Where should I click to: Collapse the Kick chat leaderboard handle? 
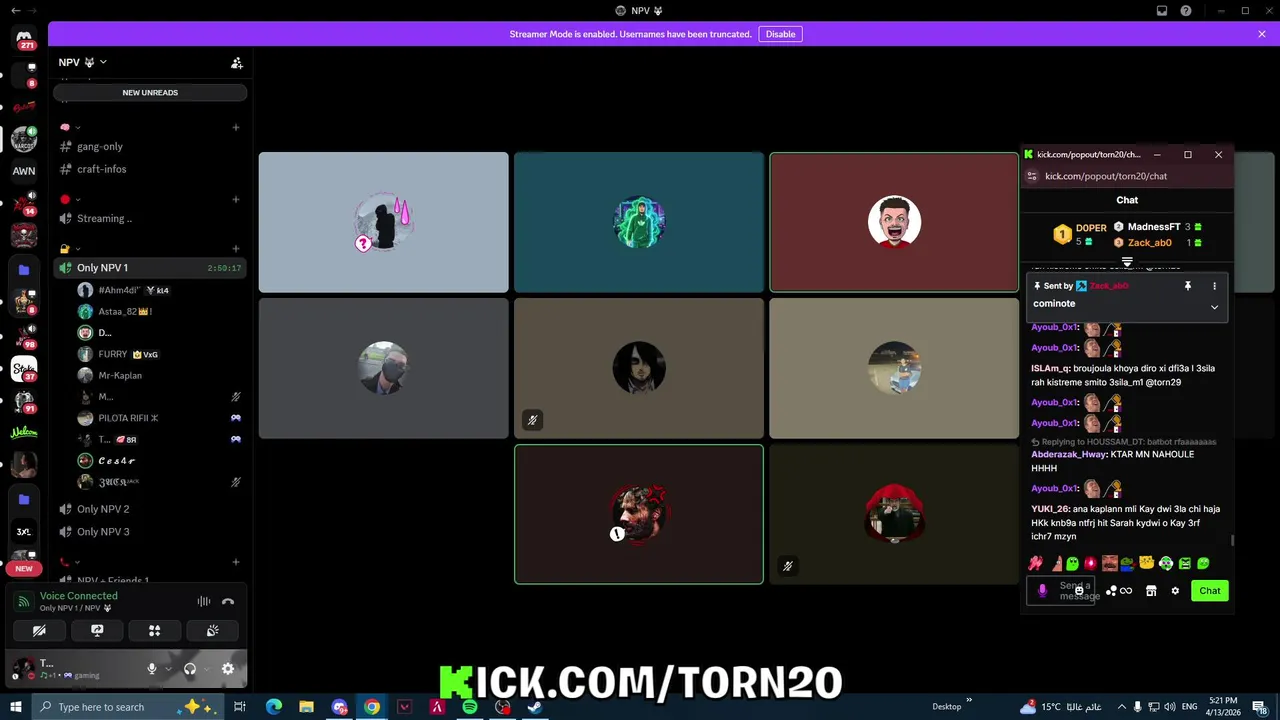pos(1127,262)
